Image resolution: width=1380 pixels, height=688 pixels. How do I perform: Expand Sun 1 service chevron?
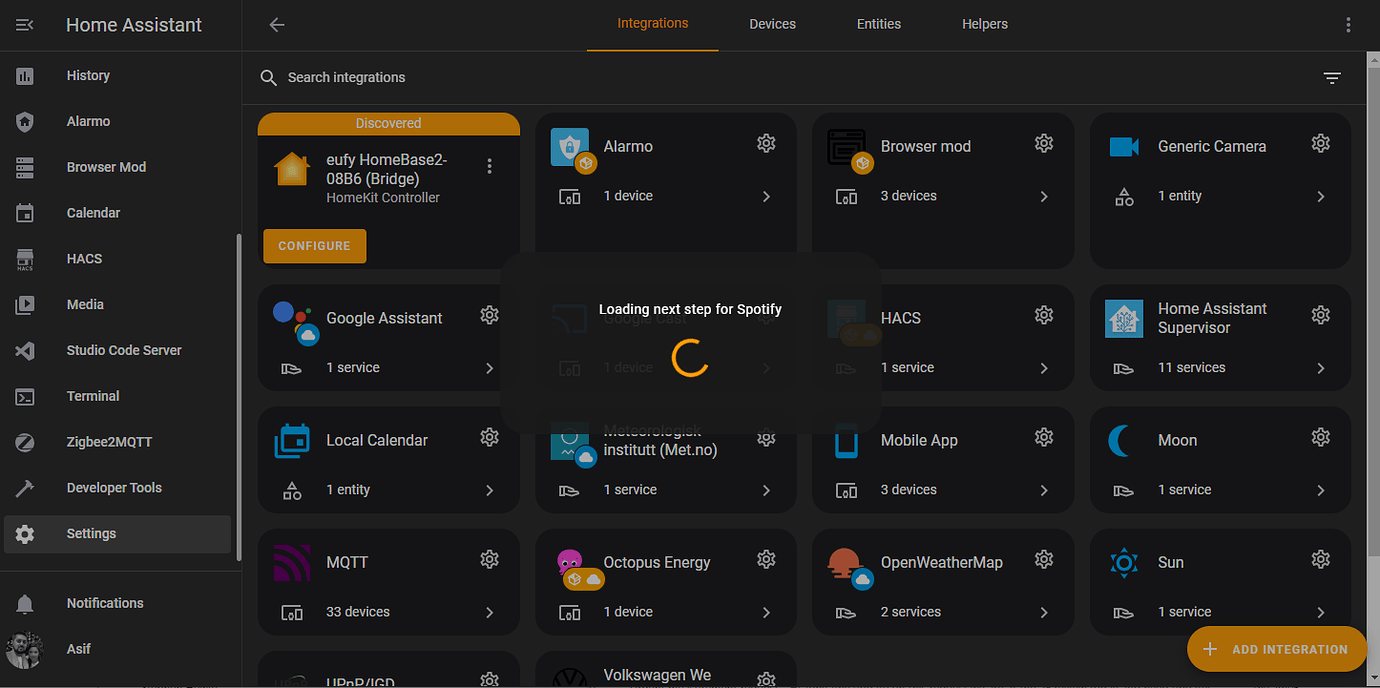coord(1321,612)
